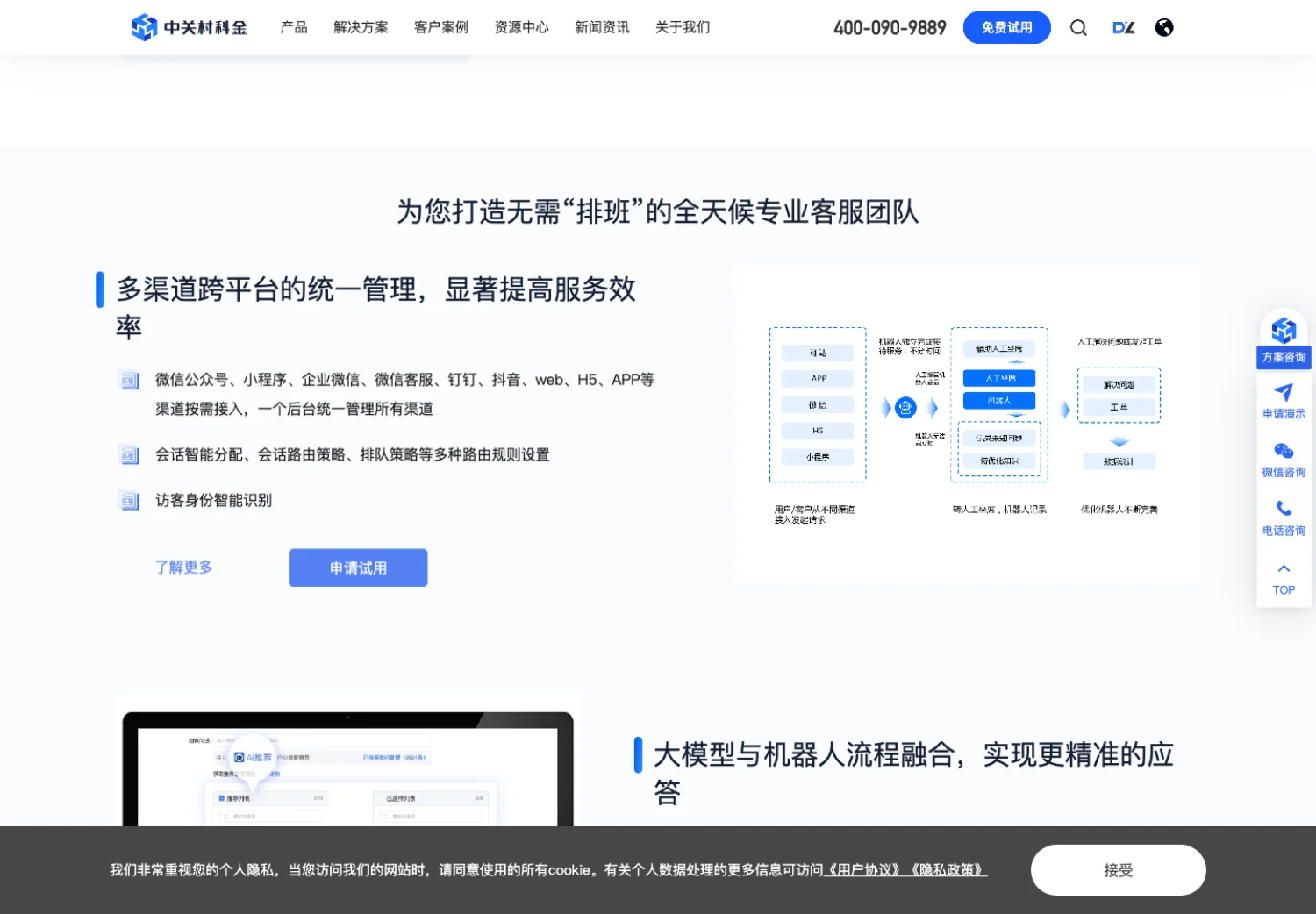
Task: Click the TOP up-arrow icon
Action: 1284,568
